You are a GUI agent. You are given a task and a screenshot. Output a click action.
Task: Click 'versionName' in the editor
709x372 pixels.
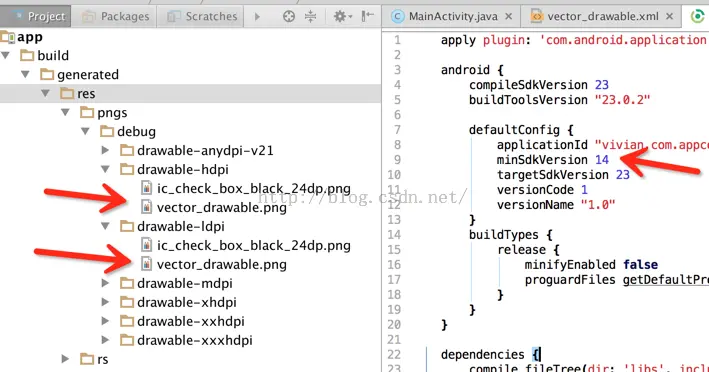click(535, 205)
